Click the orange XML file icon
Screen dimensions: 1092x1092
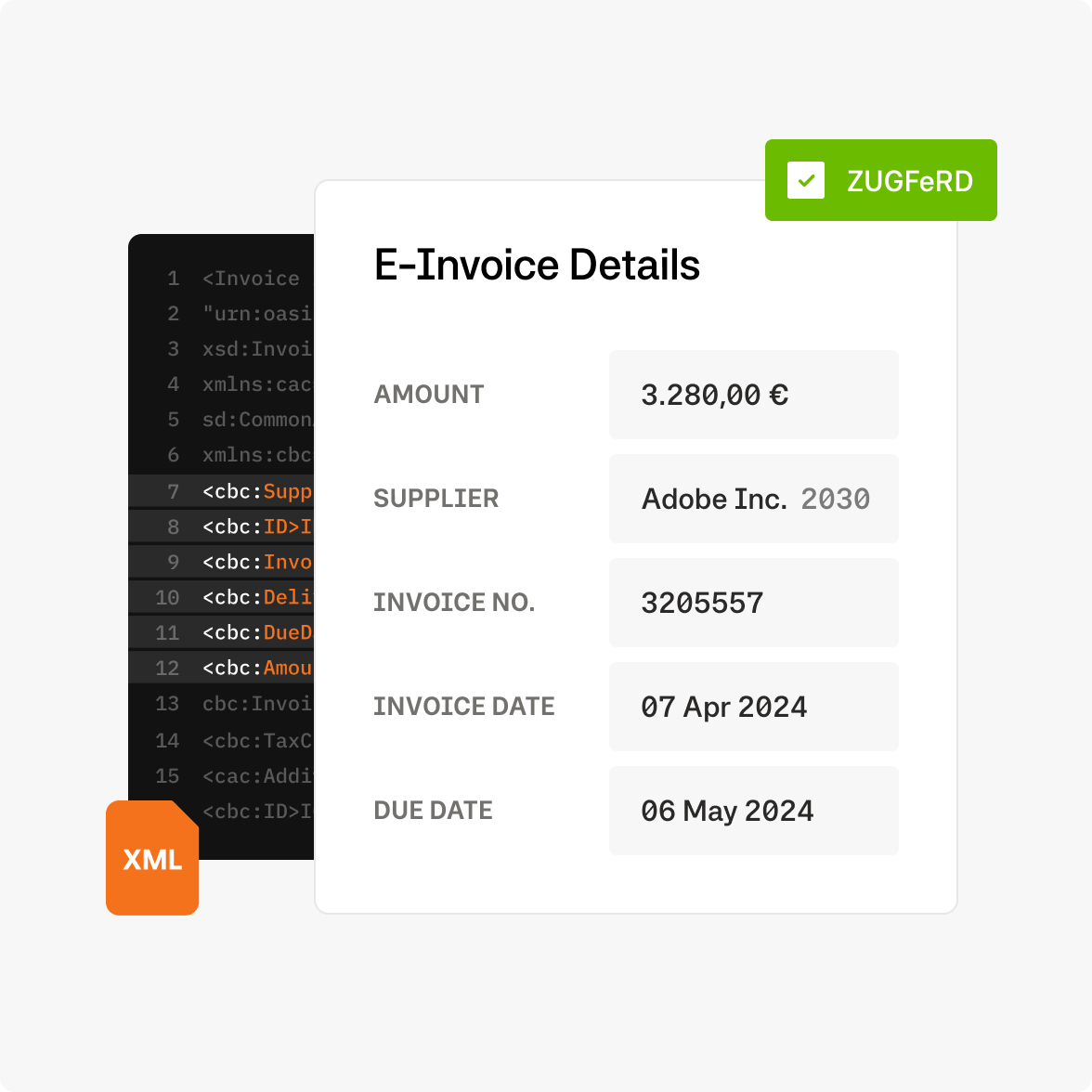[152, 858]
